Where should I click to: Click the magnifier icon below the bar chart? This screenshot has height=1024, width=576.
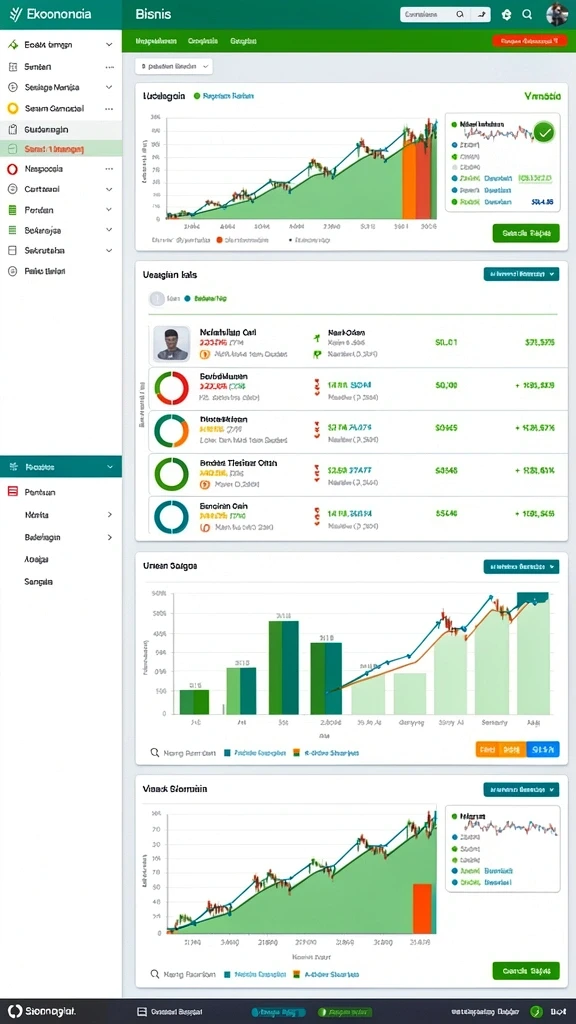click(x=154, y=752)
